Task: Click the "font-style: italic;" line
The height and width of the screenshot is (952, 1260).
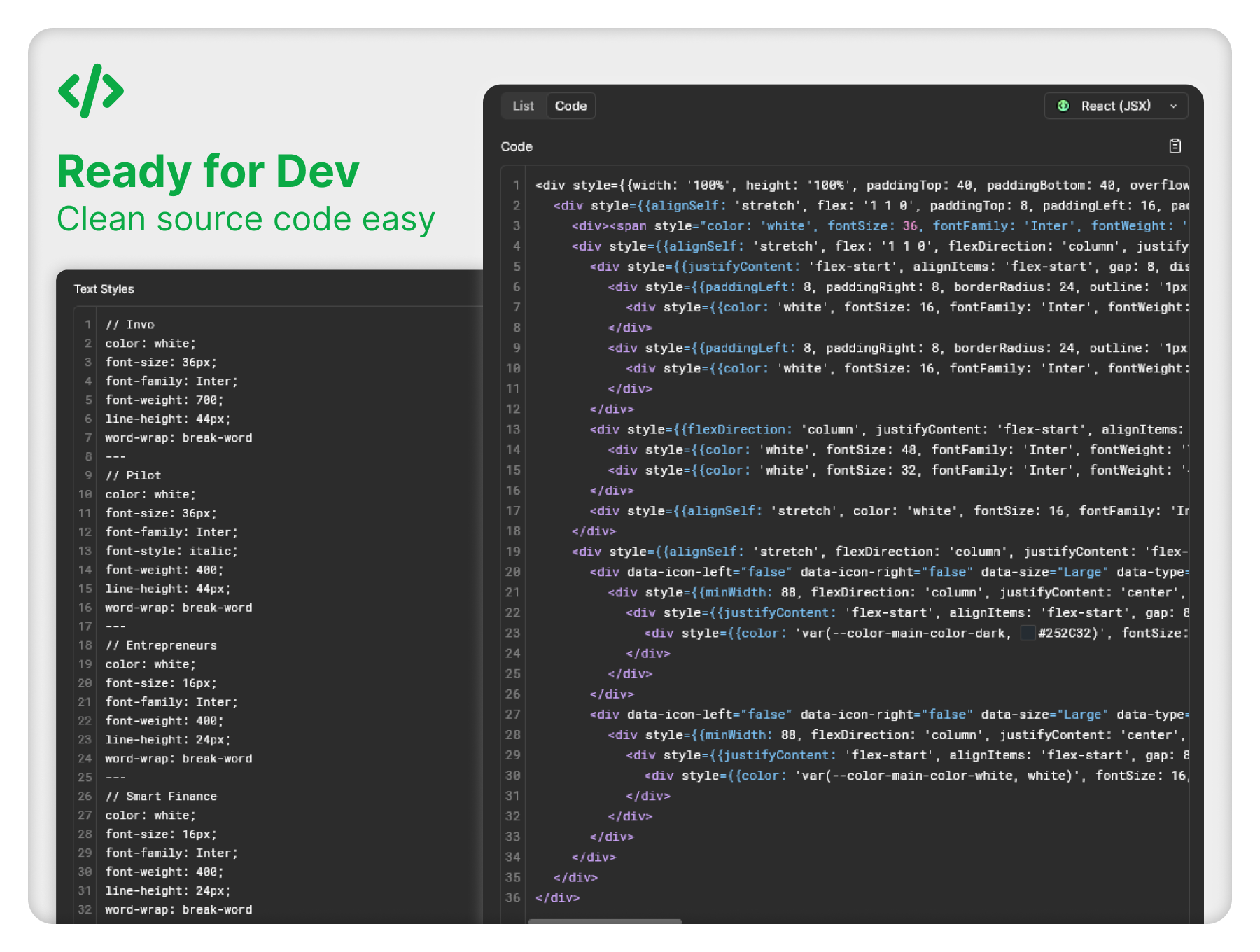Action: (x=171, y=551)
